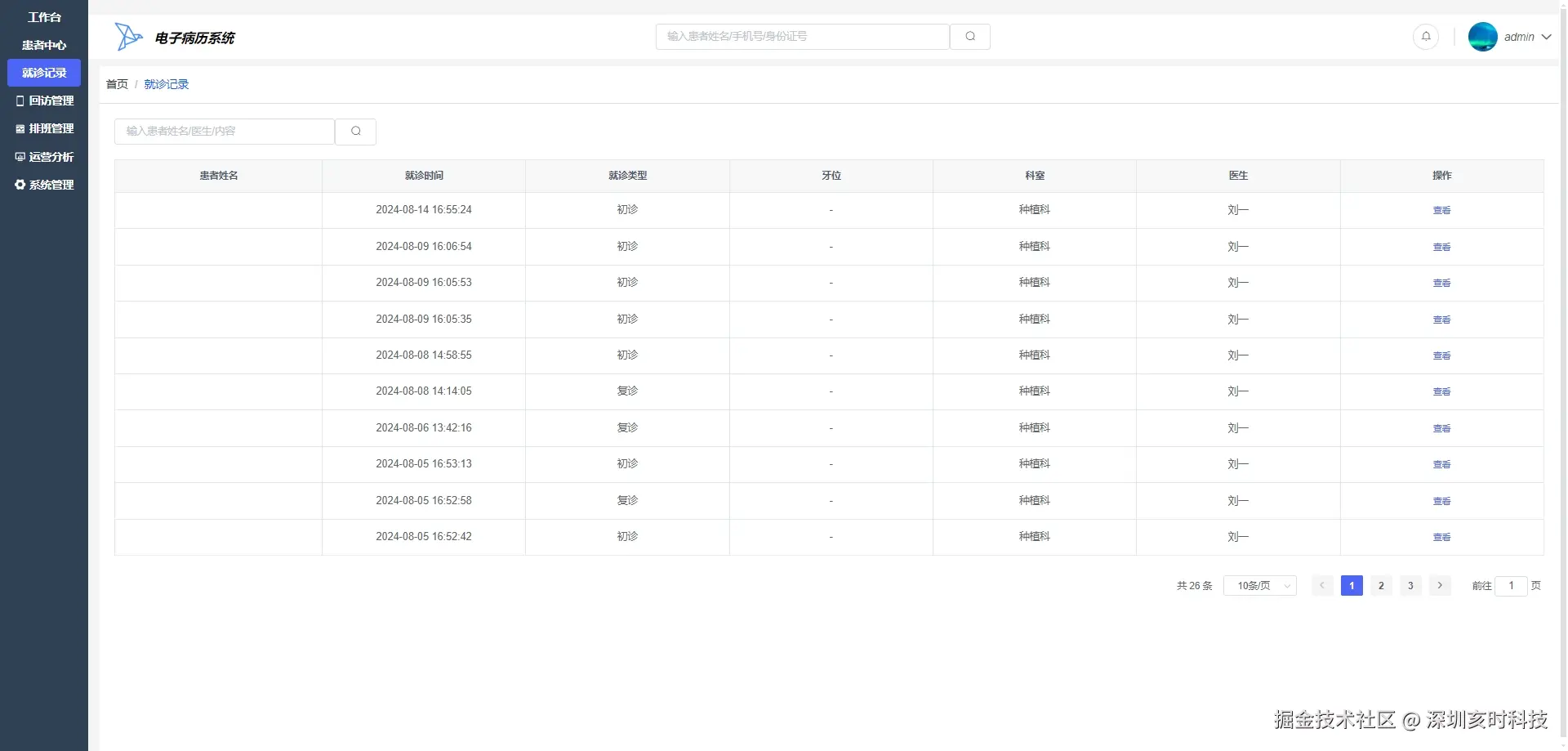View the 2024-08-05 16:52:42 record
This screenshot has width=1568, height=751.
[1442, 537]
